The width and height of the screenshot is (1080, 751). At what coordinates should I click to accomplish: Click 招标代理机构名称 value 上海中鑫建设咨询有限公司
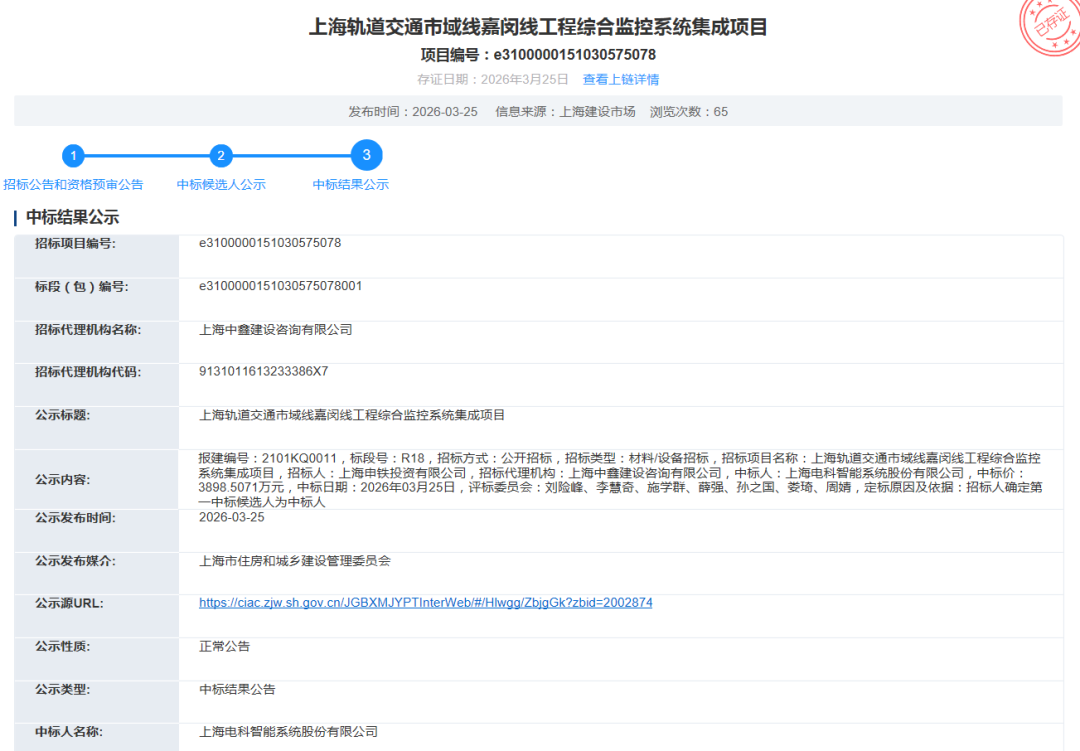[x=276, y=330]
